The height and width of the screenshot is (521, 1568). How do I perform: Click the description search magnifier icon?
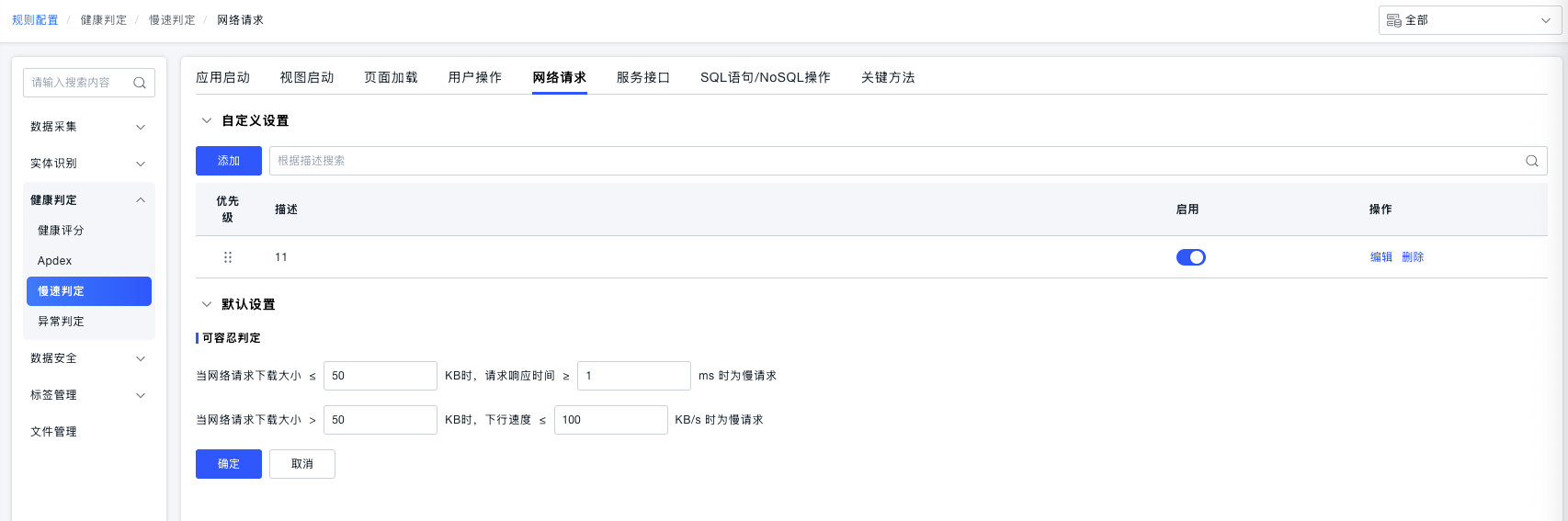click(1531, 161)
